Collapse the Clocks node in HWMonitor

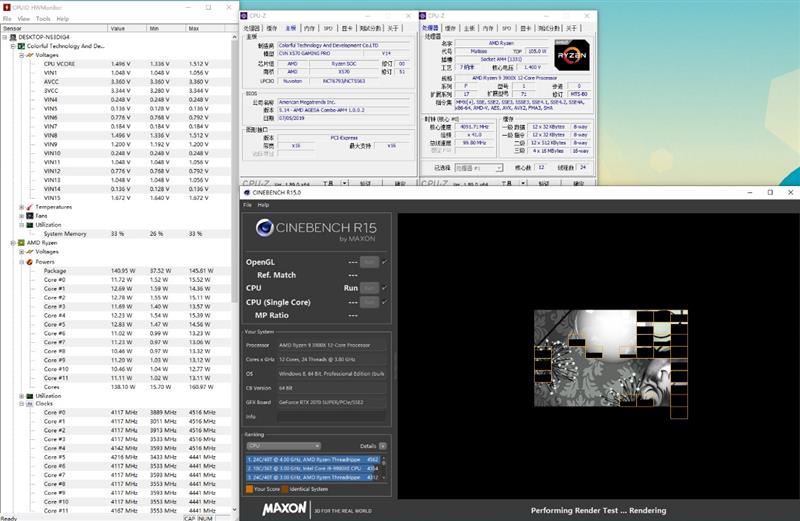pyautogui.click(x=21, y=404)
